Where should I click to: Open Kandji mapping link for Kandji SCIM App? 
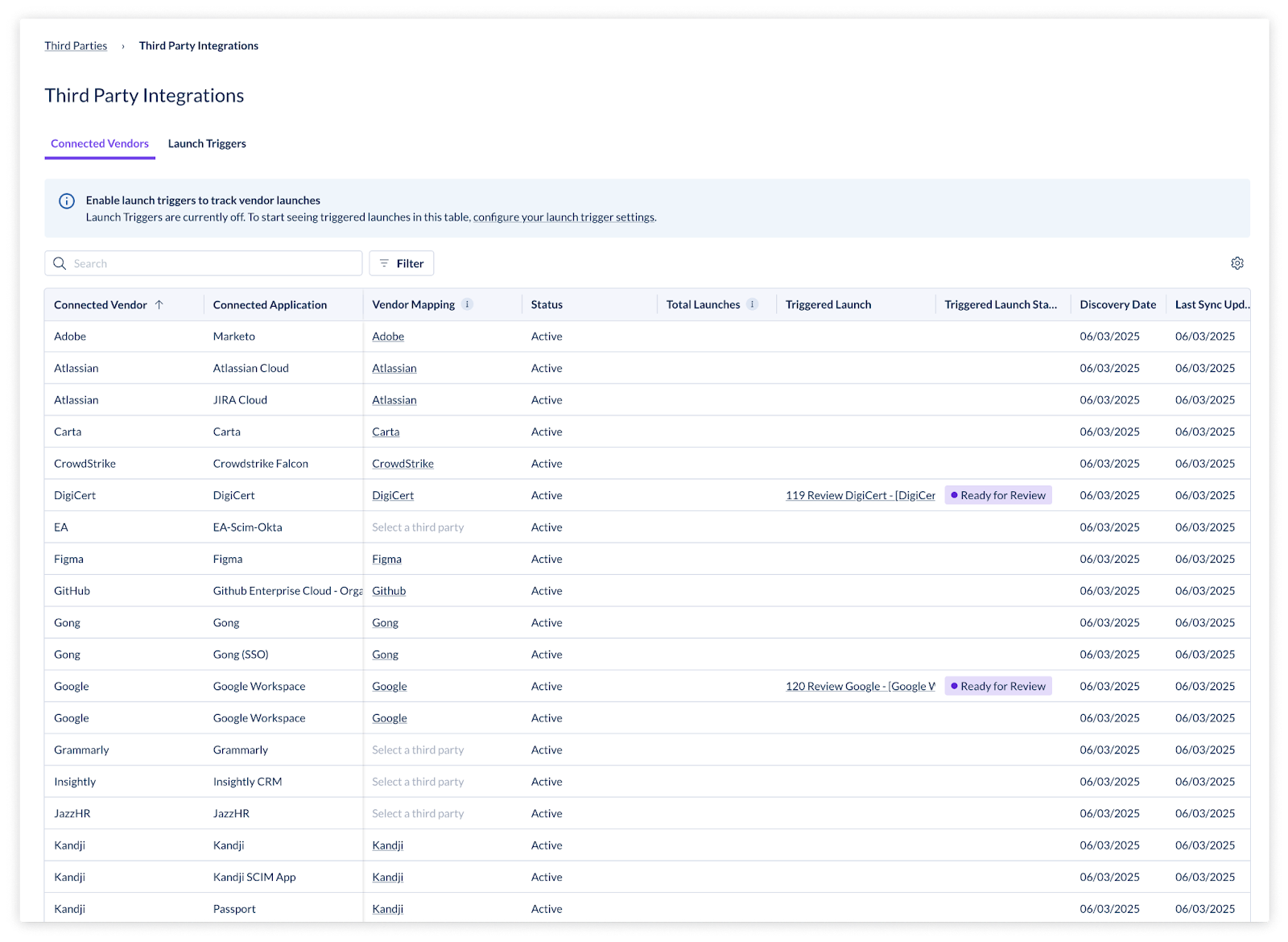(387, 877)
